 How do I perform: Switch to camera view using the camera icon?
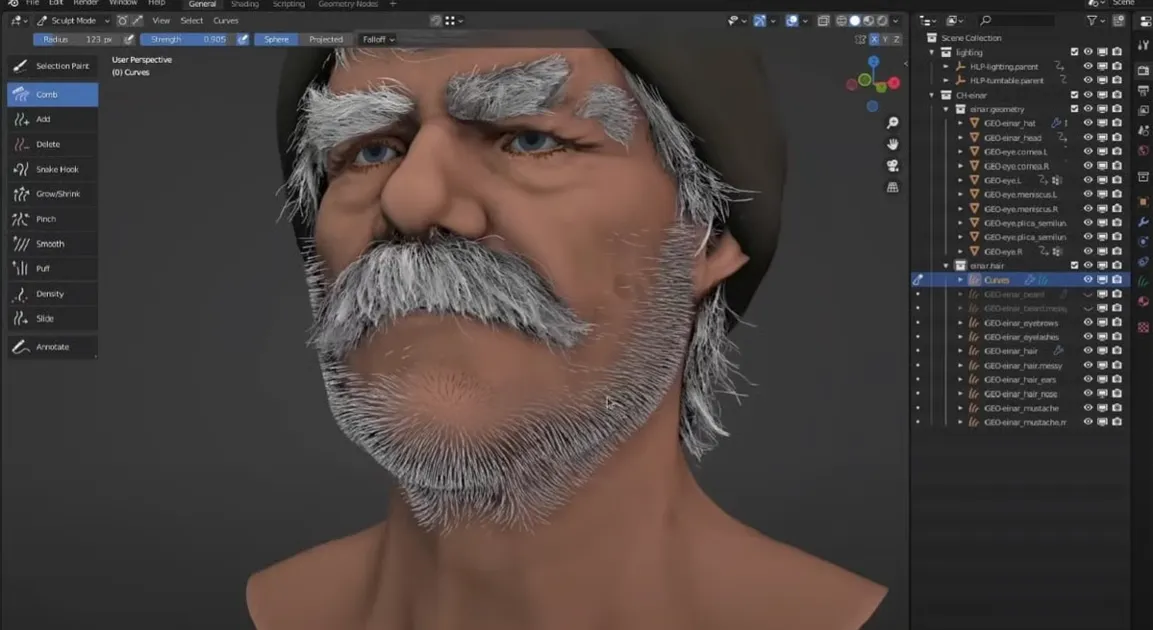click(x=892, y=166)
